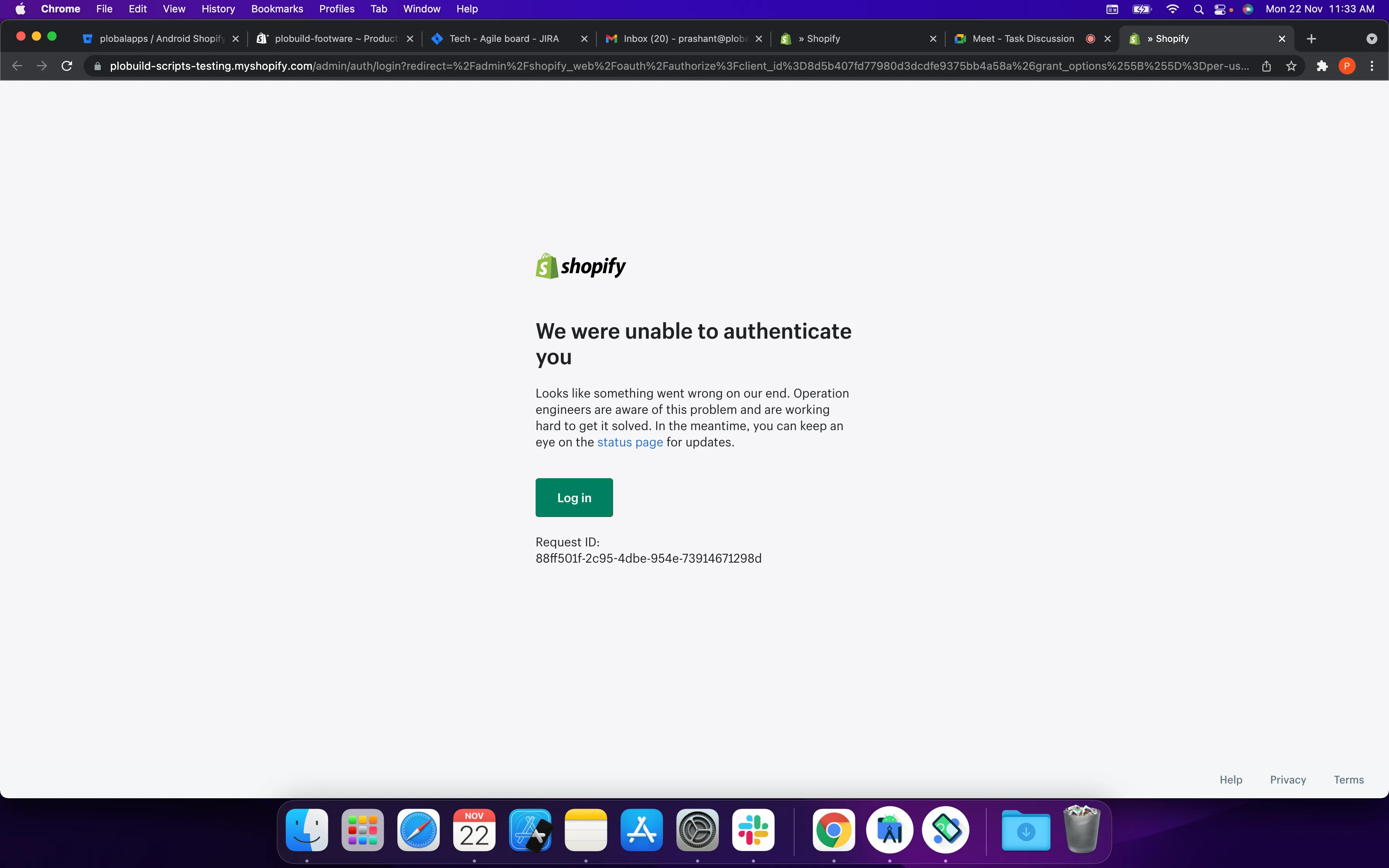
Task: Click the browser Back arrow
Action: coord(17,66)
